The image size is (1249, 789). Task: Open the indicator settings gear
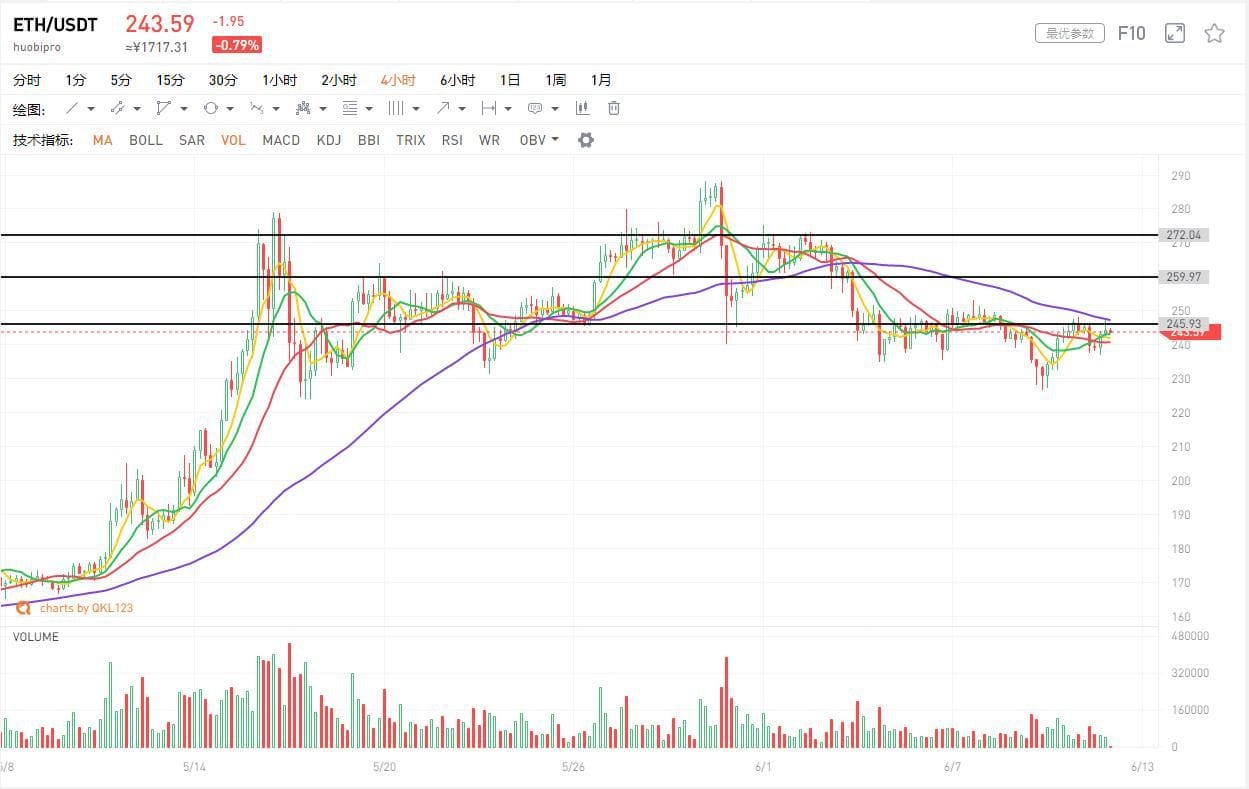(x=585, y=140)
